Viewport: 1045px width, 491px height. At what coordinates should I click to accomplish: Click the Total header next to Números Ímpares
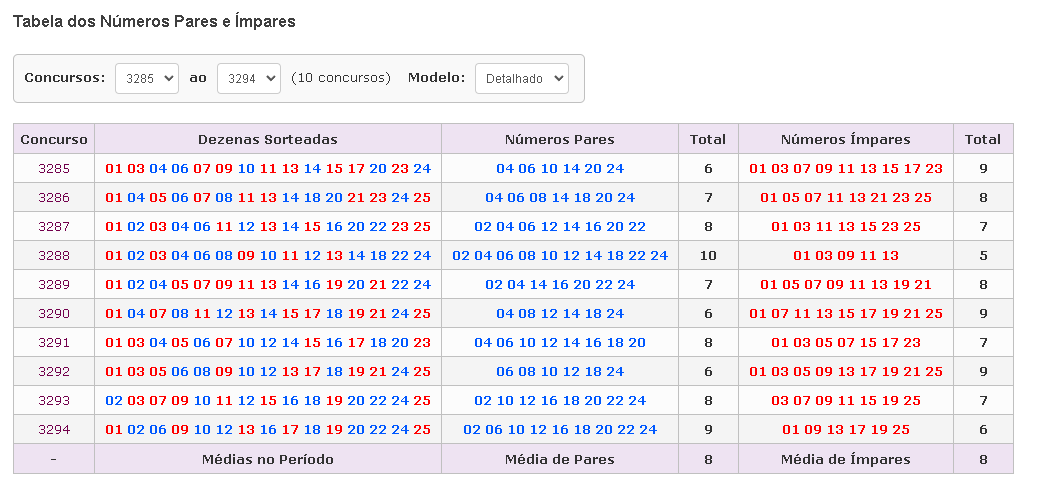[983, 139]
